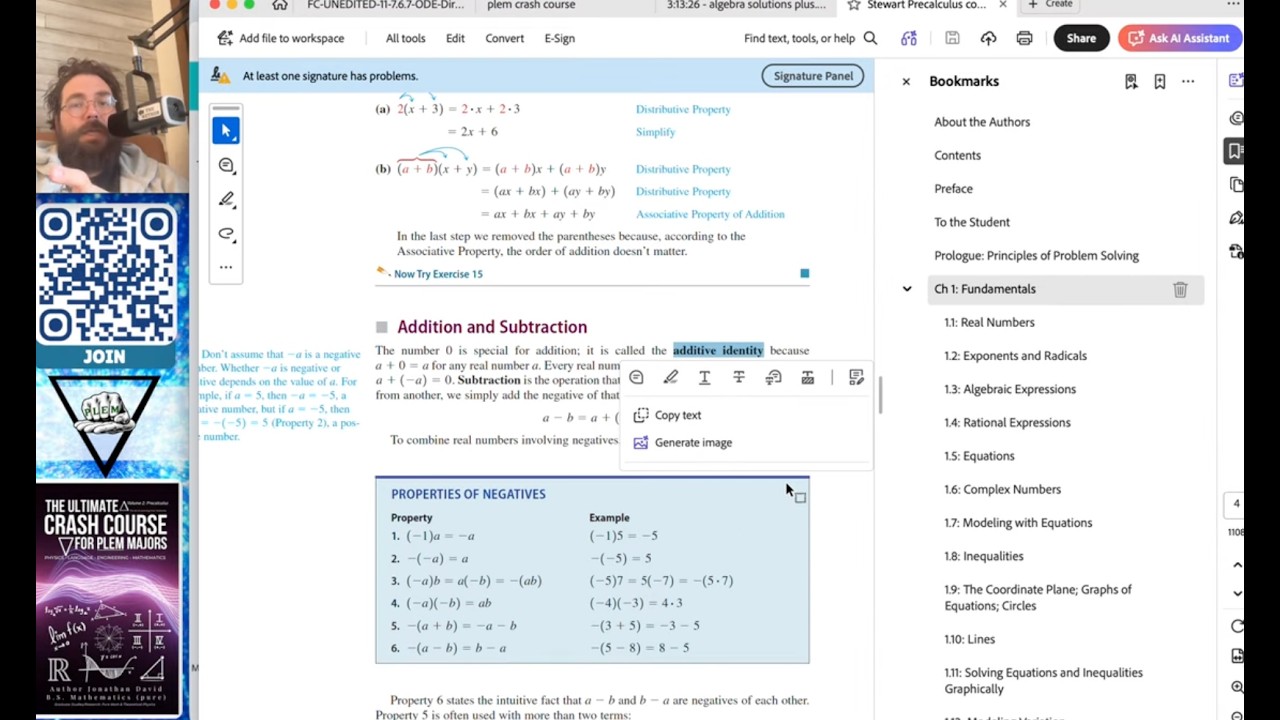1280x720 pixels.
Task: Jump to 1.8: Inequalities bookmark
Action: 984,556
